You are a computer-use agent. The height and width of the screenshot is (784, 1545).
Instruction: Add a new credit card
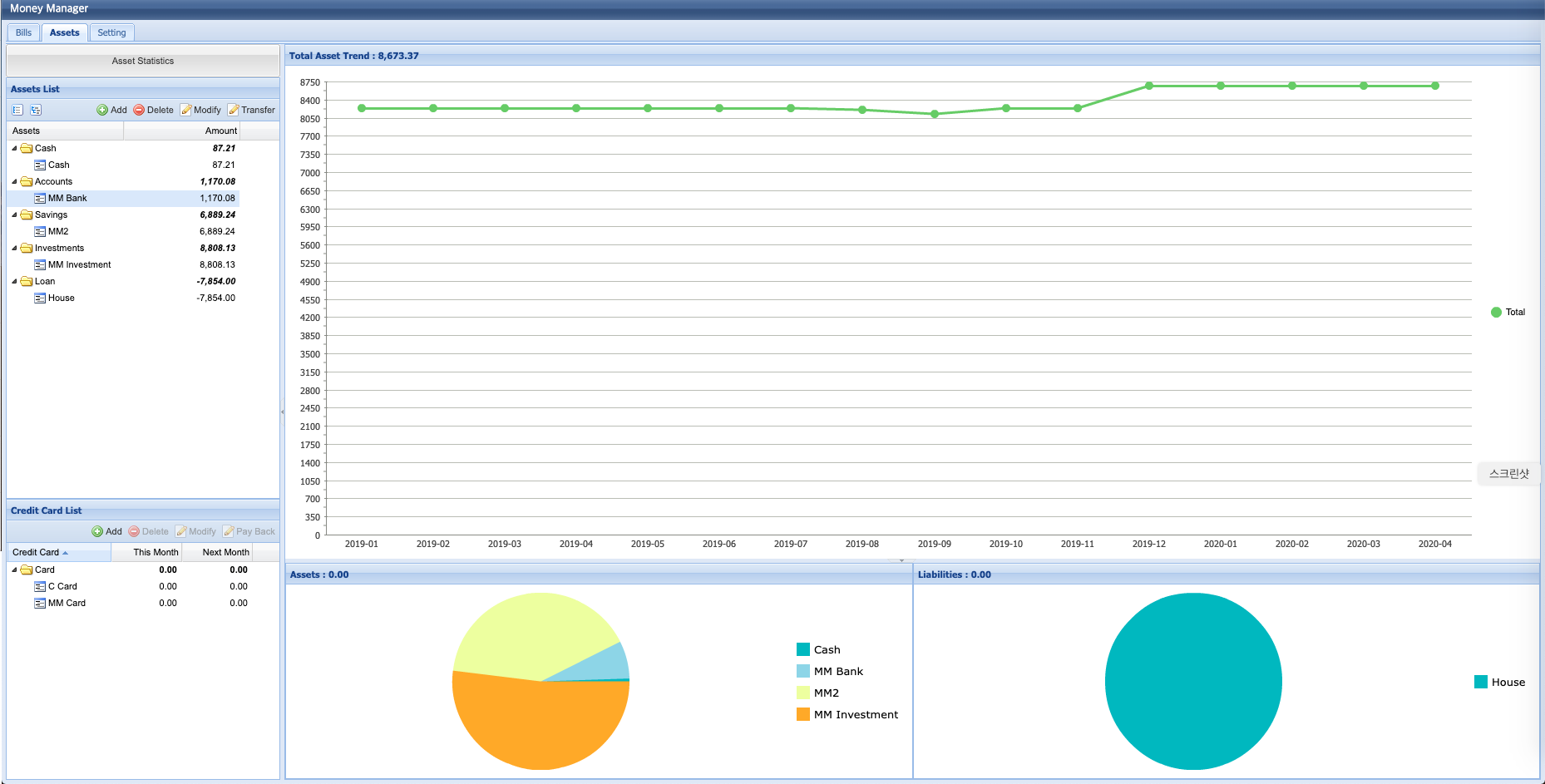[x=107, y=531]
